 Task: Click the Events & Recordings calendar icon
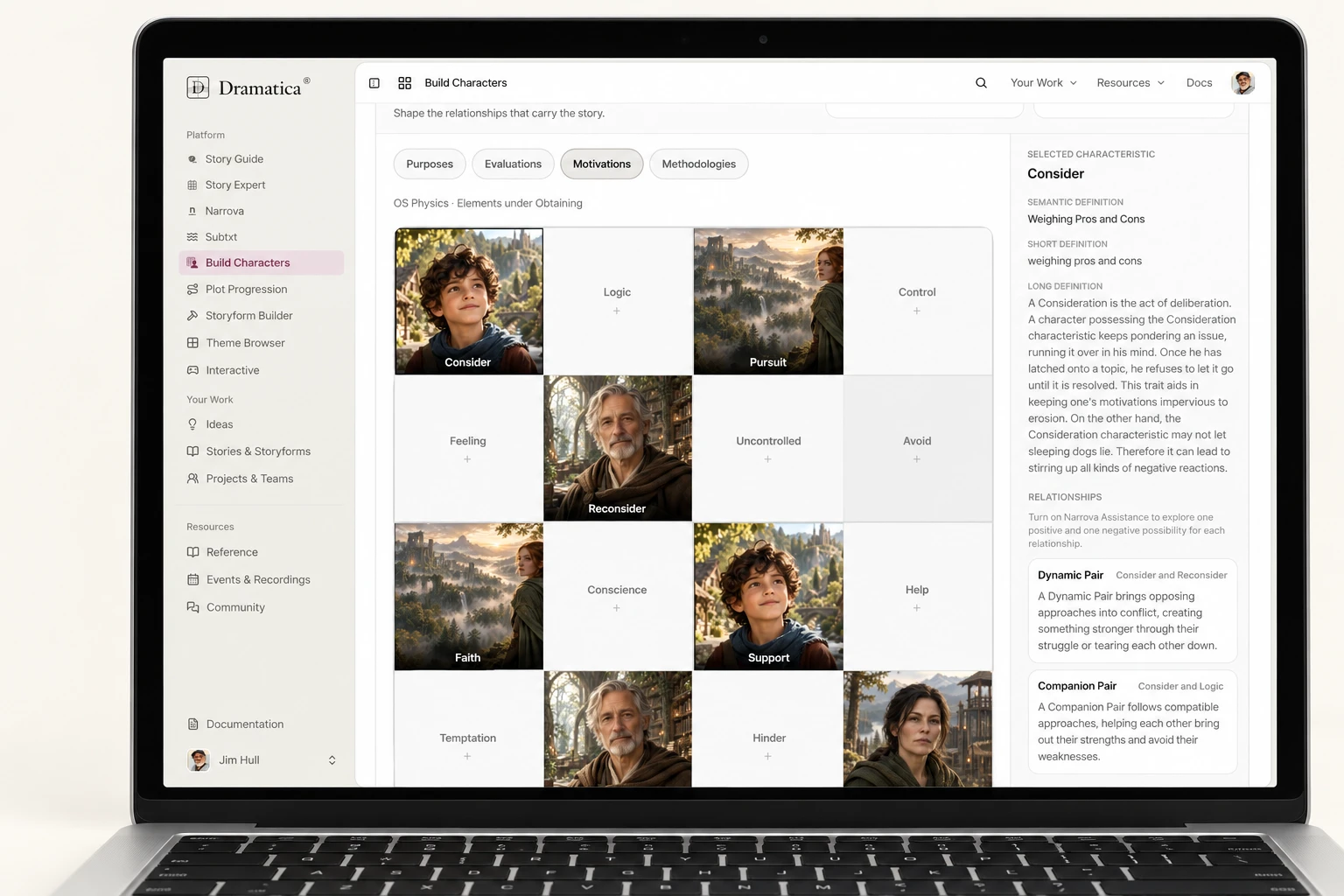tap(192, 579)
